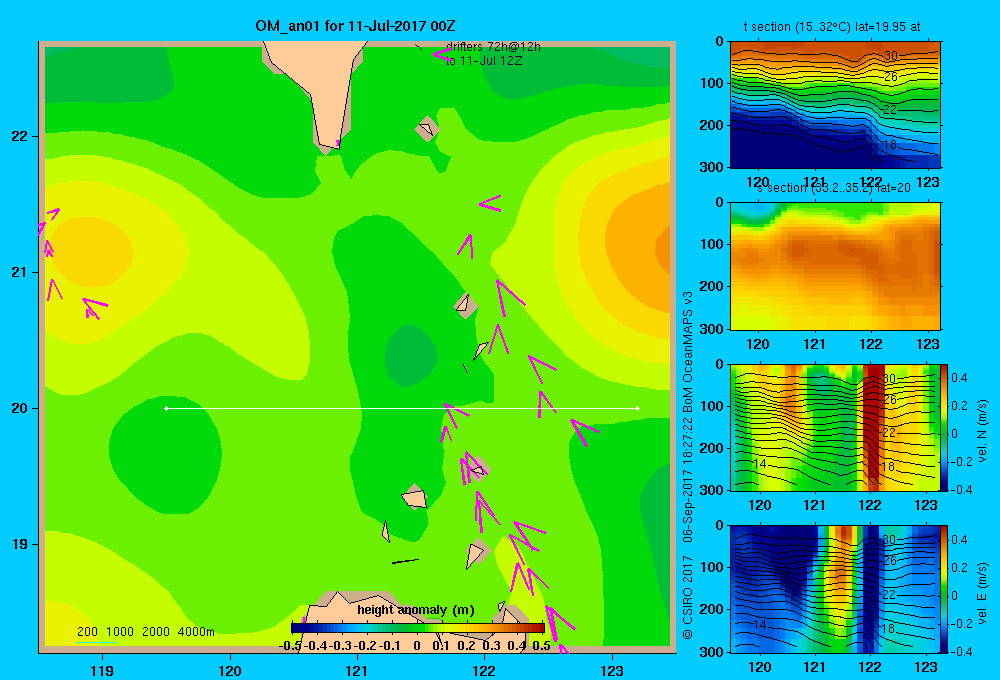The height and width of the screenshot is (680, 1000).
Task: Click the "0.4" tick on vel. N scale
Action: pyautogui.click(x=960, y=378)
